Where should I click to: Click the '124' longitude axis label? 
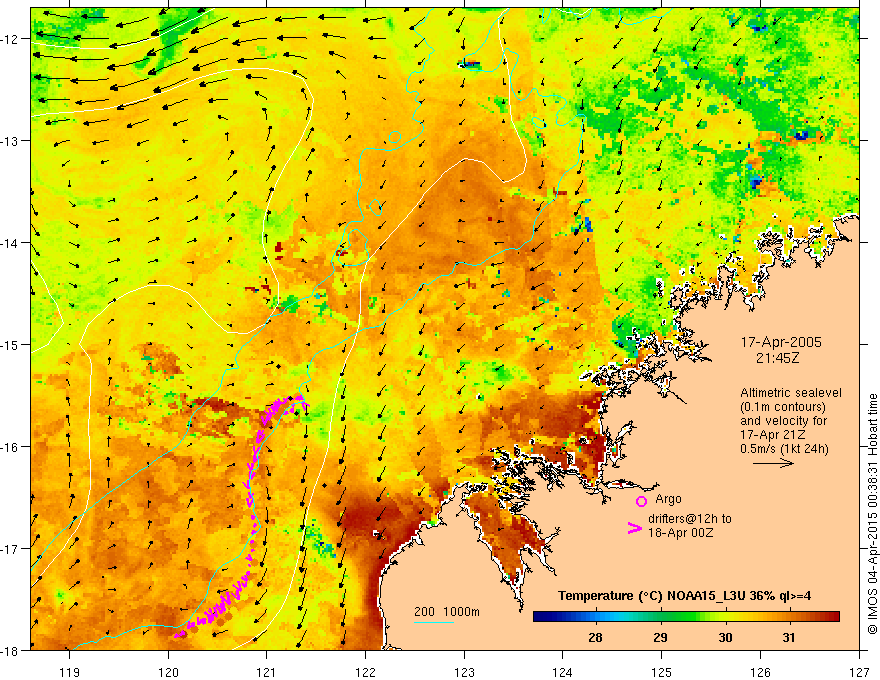click(x=562, y=672)
